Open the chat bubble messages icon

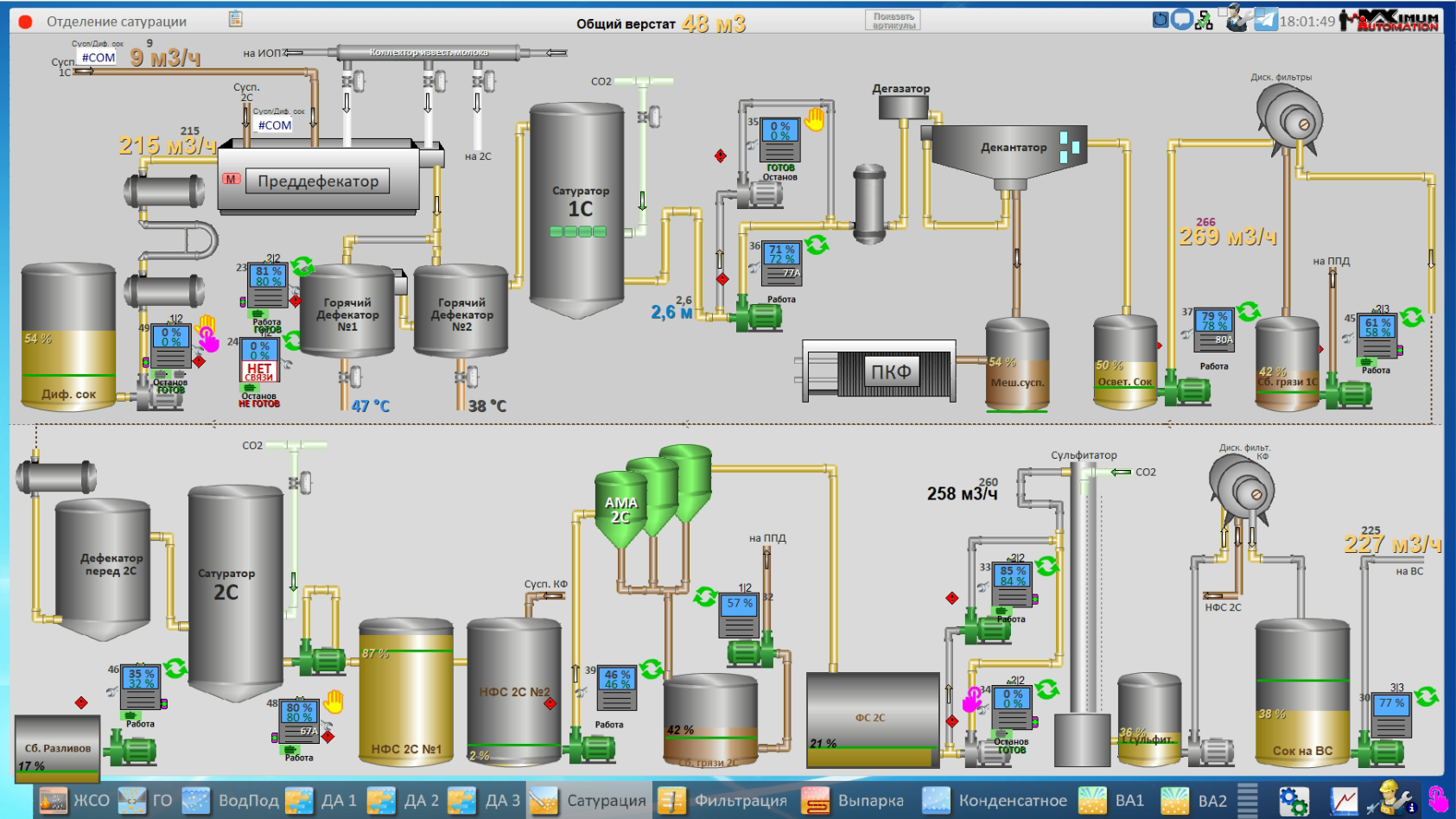pyautogui.click(x=1181, y=19)
